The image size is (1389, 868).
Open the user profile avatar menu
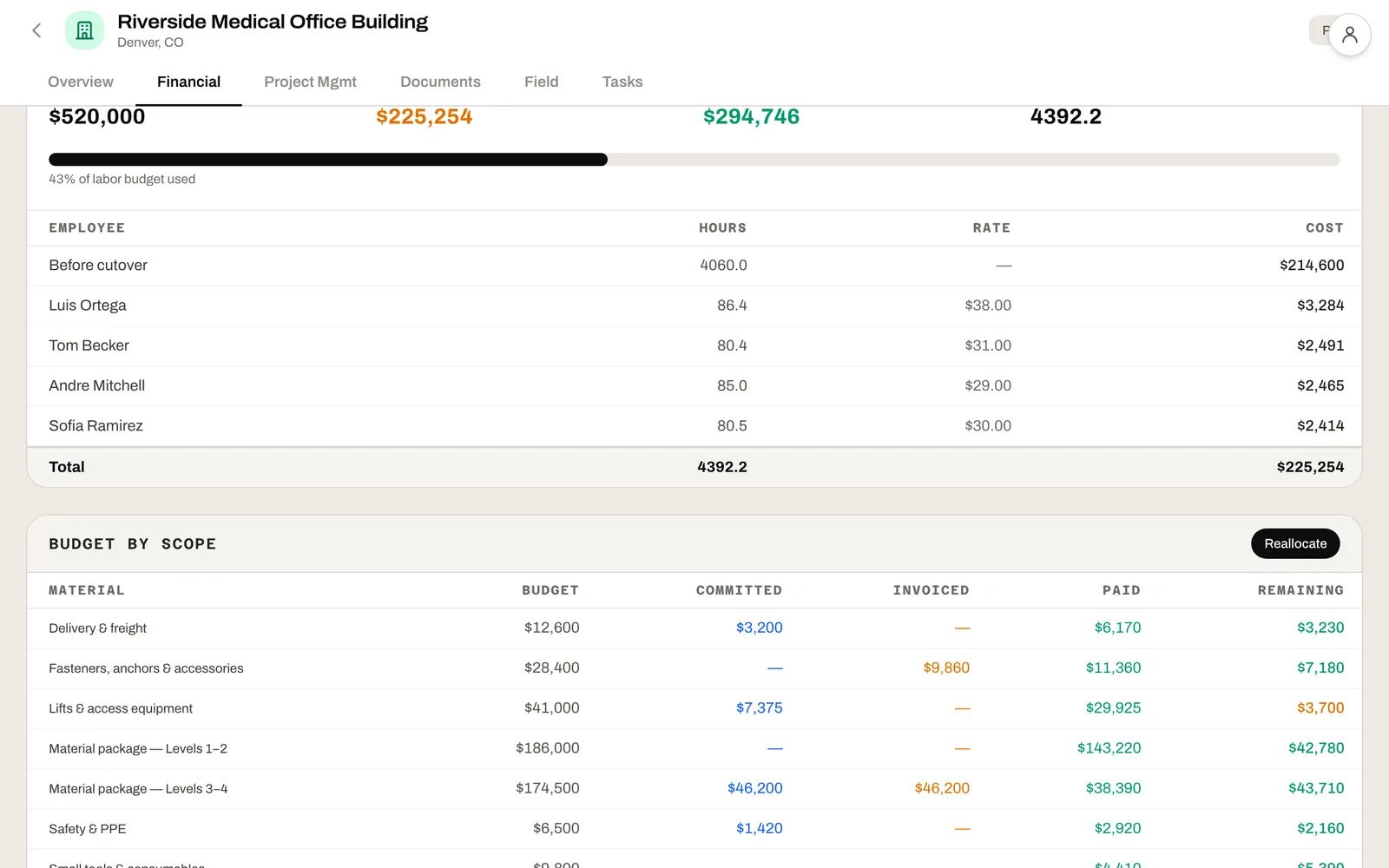pos(1349,35)
